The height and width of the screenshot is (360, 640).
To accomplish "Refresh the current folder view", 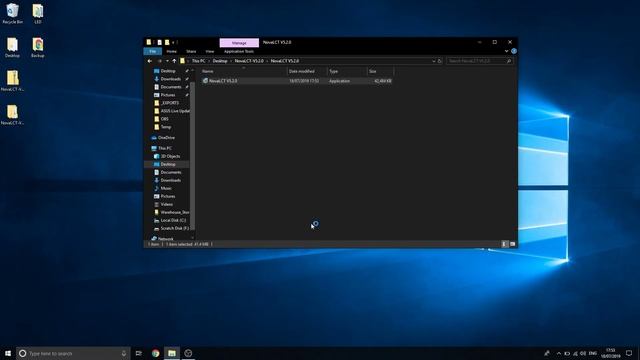I will (440, 61).
